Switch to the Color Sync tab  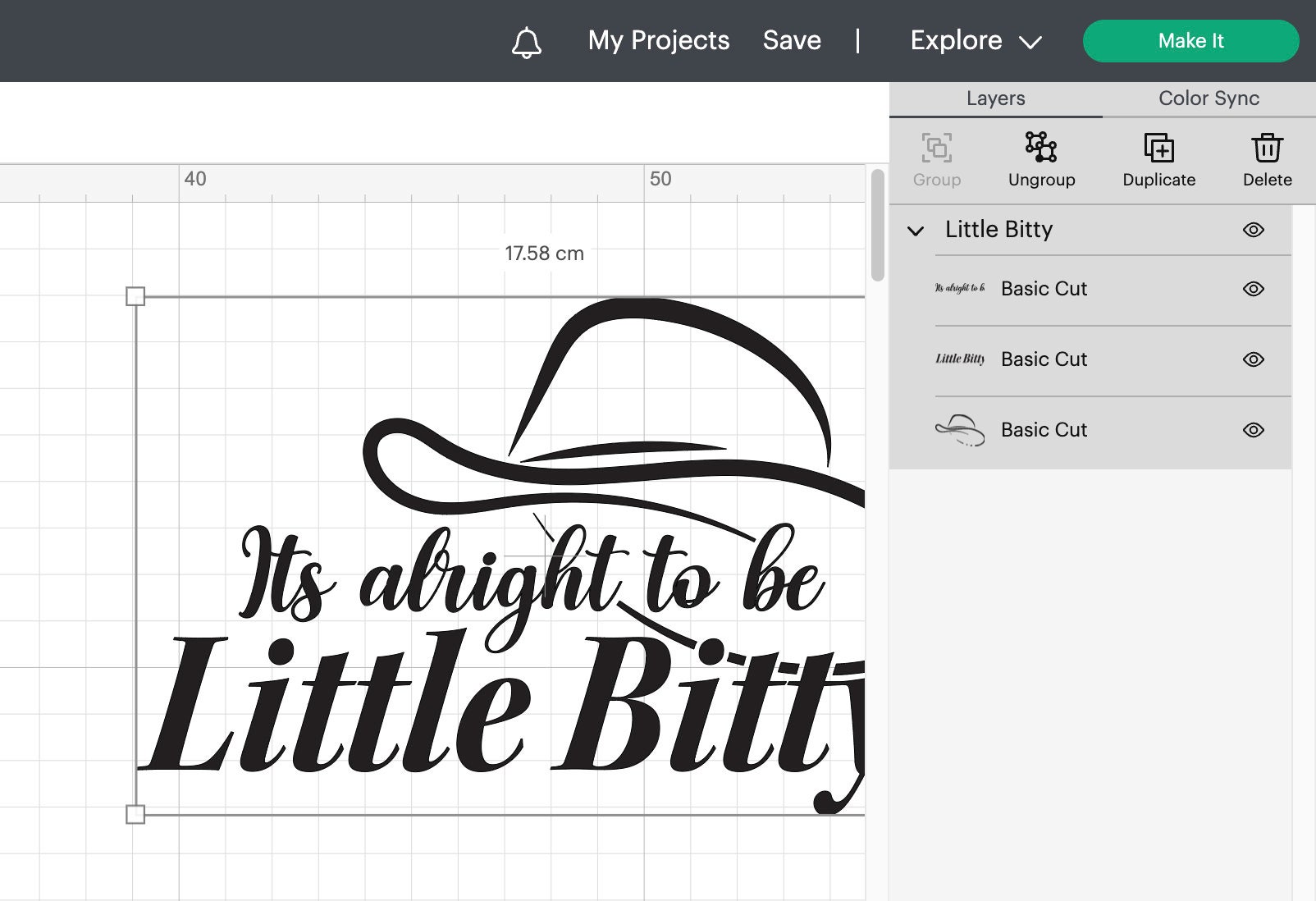(1208, 98)
